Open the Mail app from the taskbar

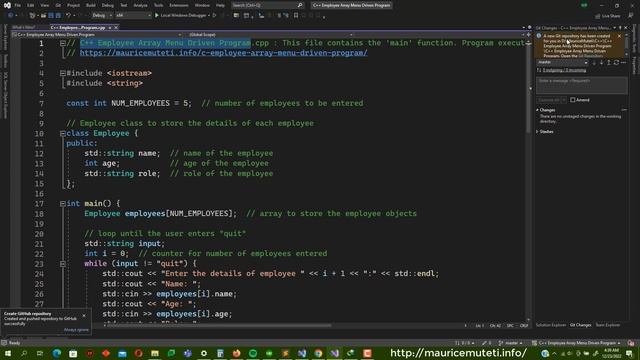coord(122,353)
